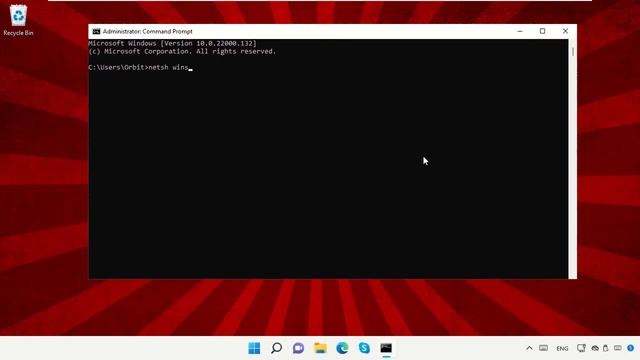This screenshot has height=360, width=640.
Task: Launch Microsoft Edge from taskbar
Action: click(342, 348)
